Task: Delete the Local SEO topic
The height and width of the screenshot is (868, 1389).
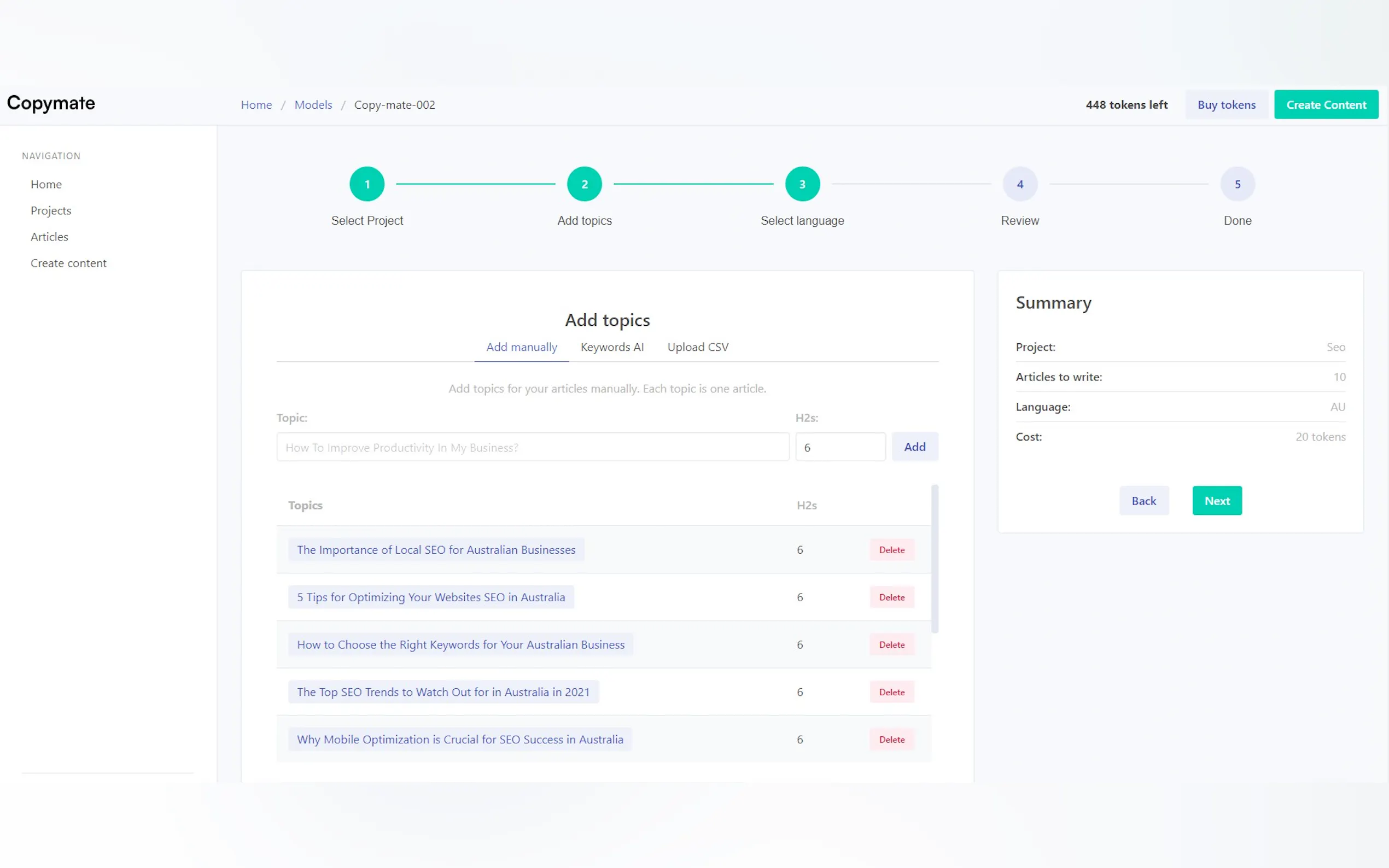Action: (x=891, y=549)
